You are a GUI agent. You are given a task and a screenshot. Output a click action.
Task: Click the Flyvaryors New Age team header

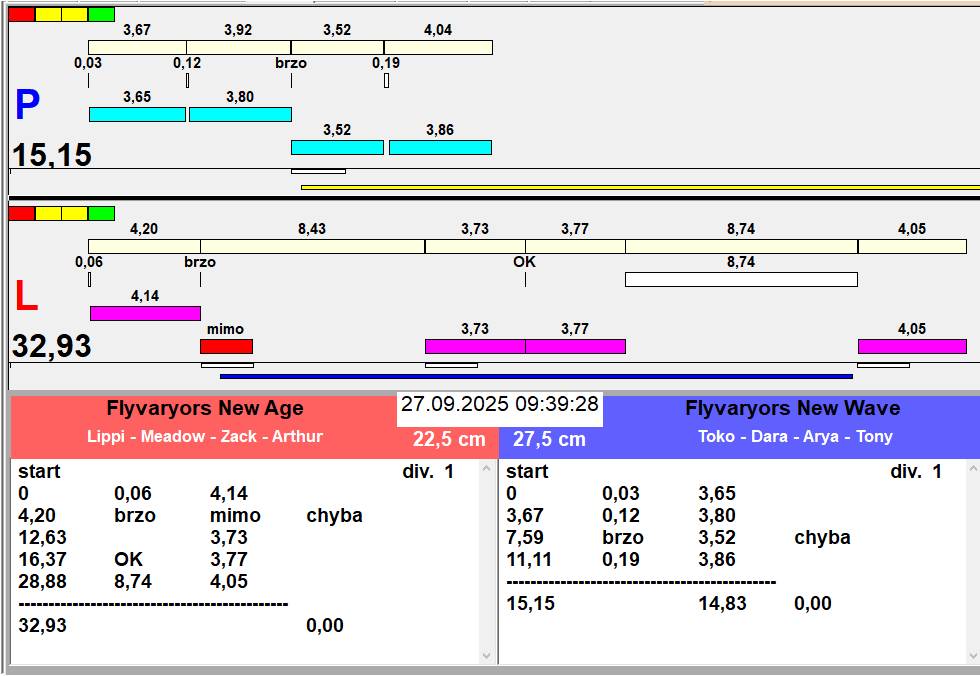click(205, 409)
